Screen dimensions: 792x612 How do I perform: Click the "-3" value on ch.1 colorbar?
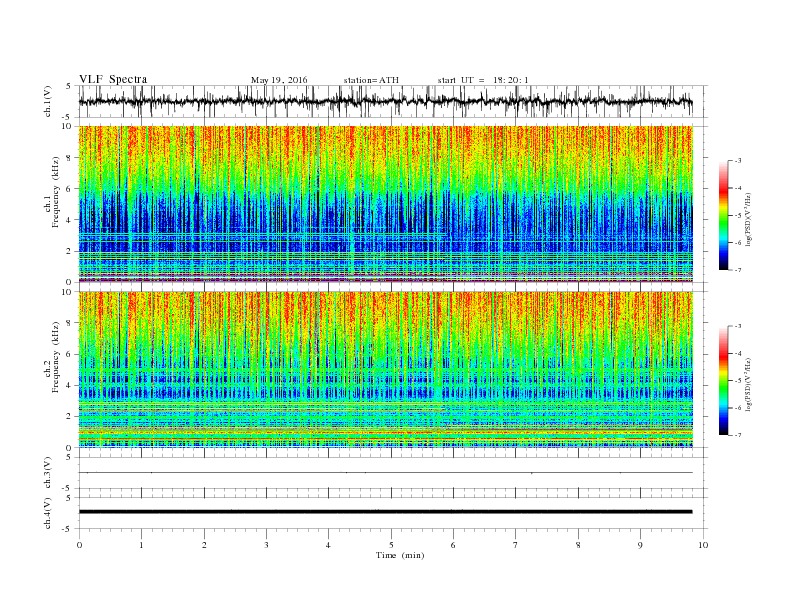(x=738, y=161)
